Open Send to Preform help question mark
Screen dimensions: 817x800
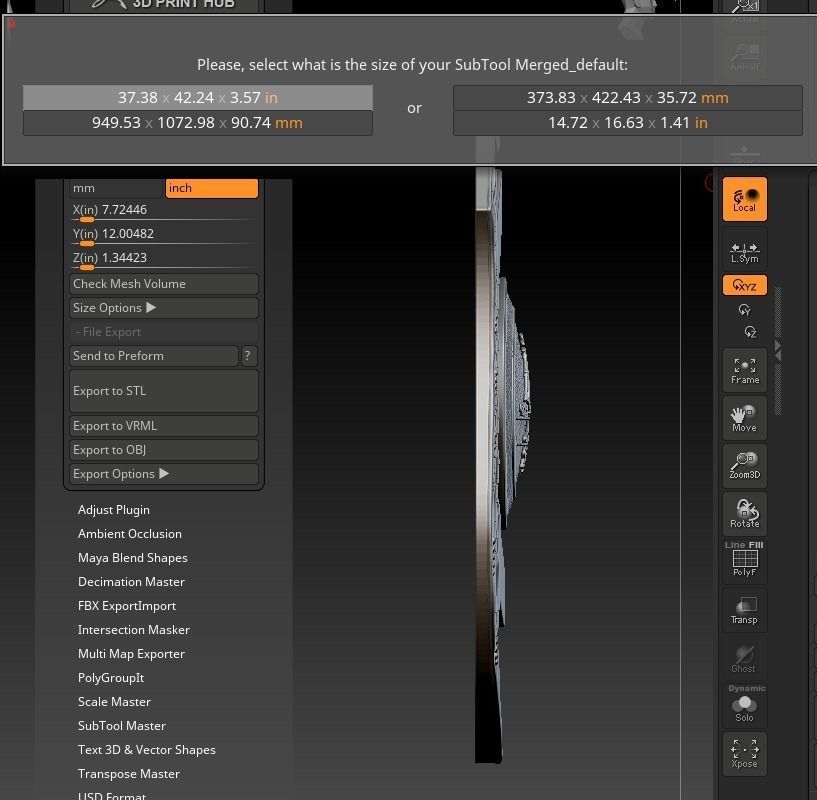point(248,356)
